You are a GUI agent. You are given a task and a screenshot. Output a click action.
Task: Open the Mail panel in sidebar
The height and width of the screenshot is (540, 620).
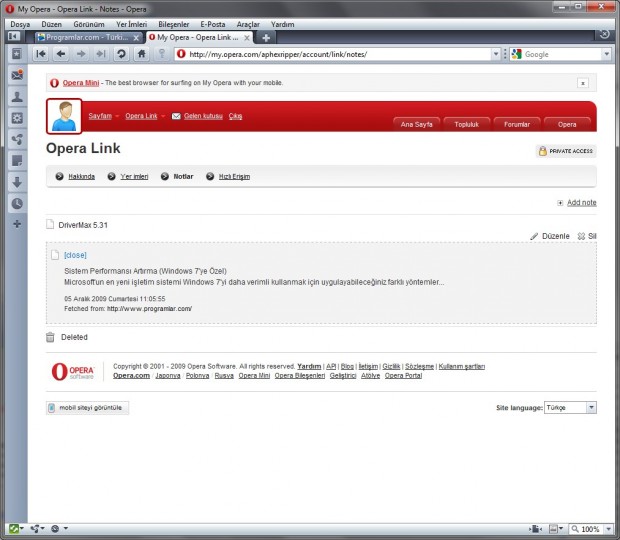[17, 75]
